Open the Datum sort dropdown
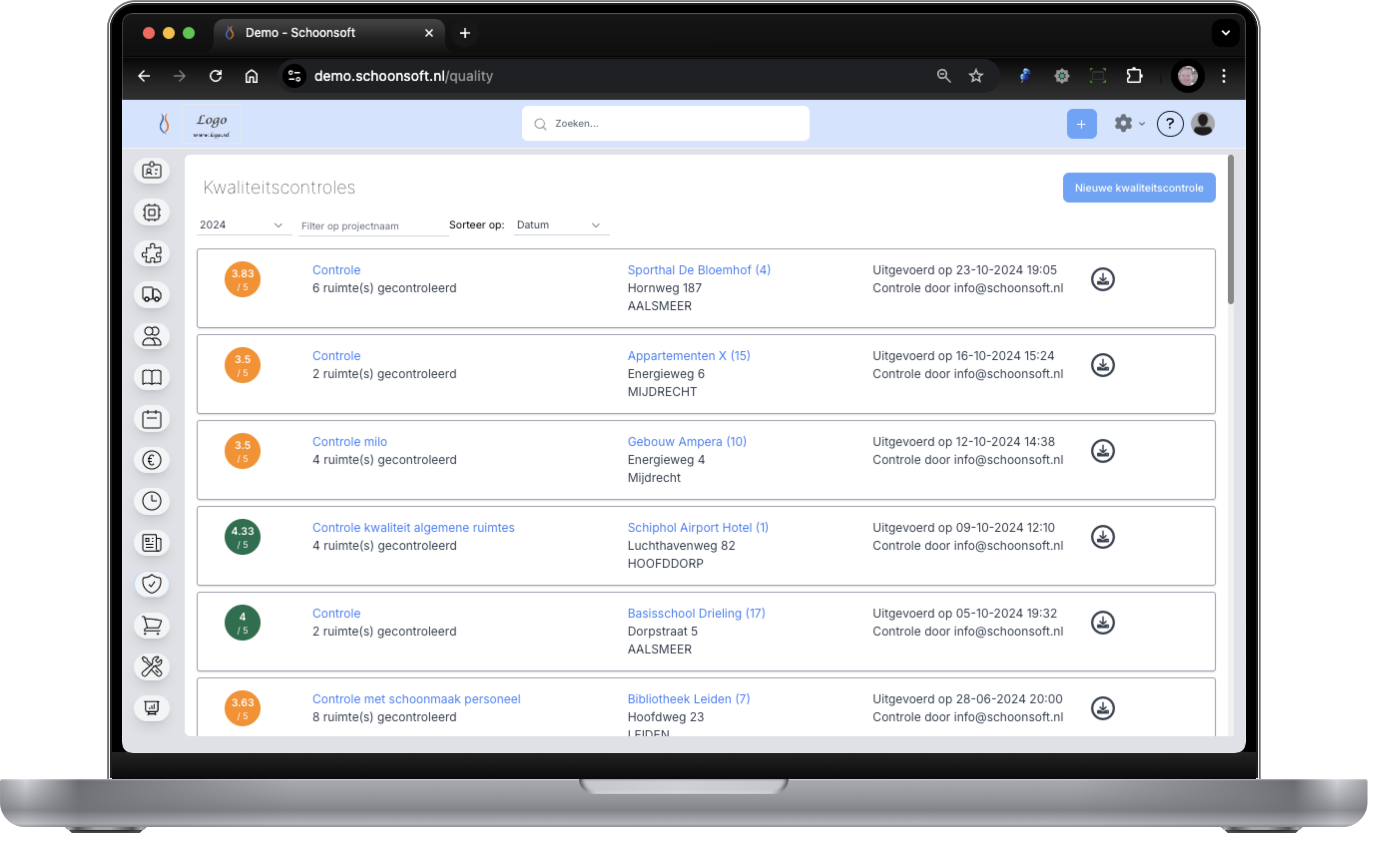This screenshot has width=1393, height=868. pos(559,225)
